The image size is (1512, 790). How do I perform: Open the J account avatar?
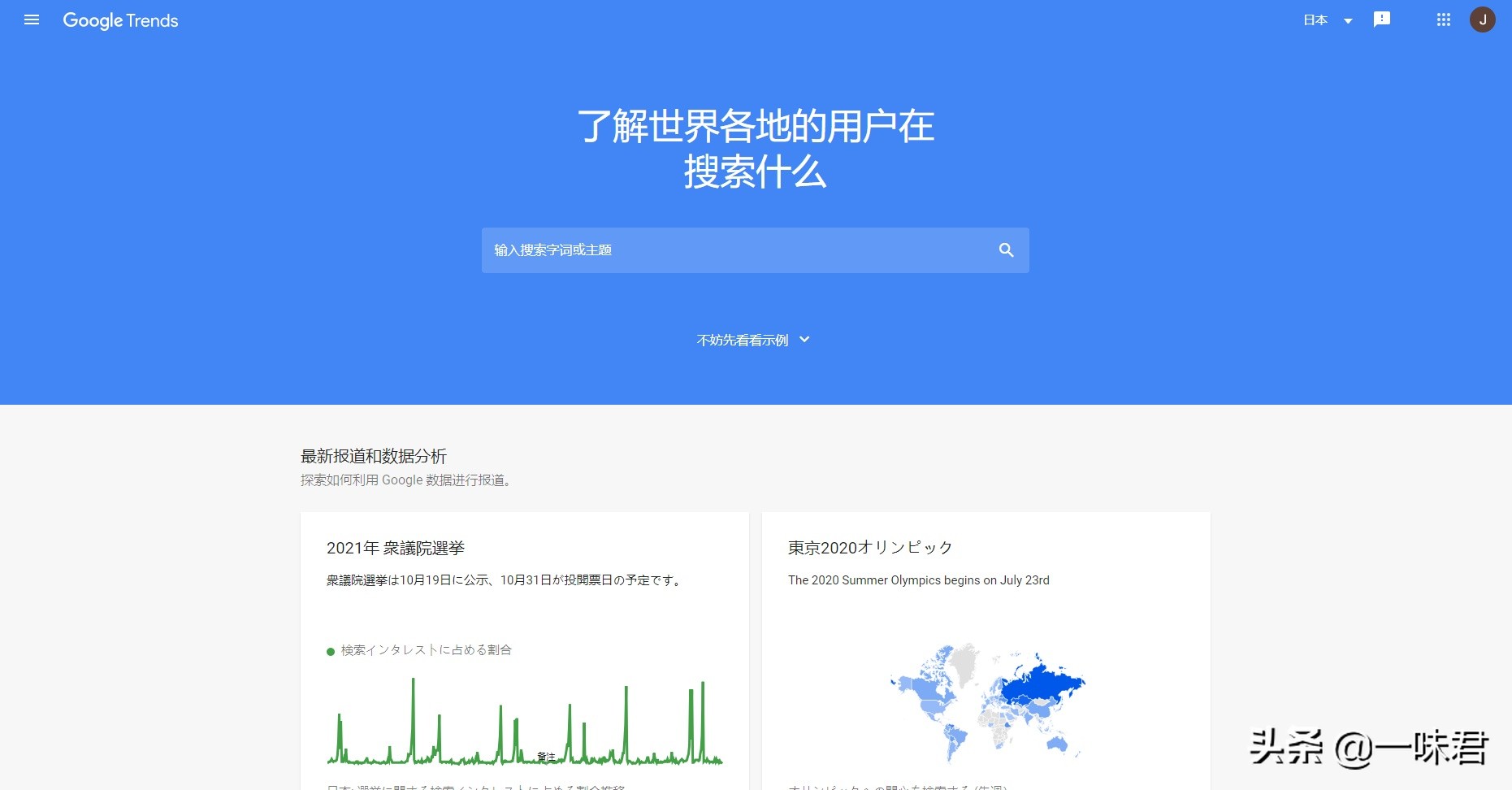tap(1482, 20)
